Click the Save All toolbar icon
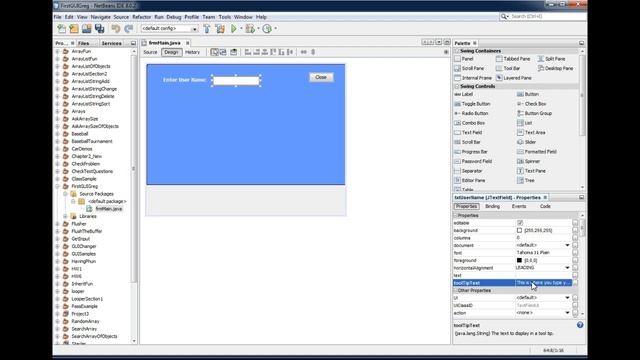This screenshot has height=360, width=640. 100,29
